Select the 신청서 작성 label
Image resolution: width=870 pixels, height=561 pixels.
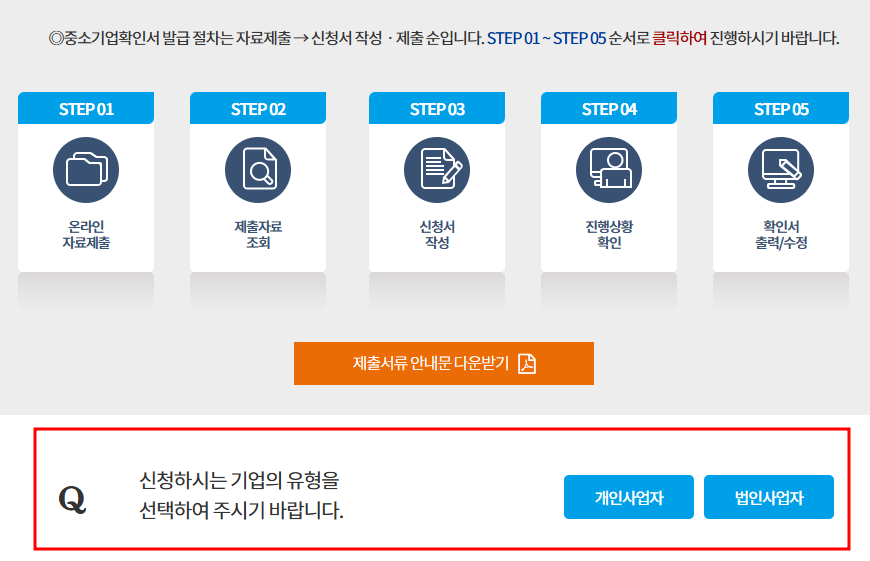click(x=437, y=235)
